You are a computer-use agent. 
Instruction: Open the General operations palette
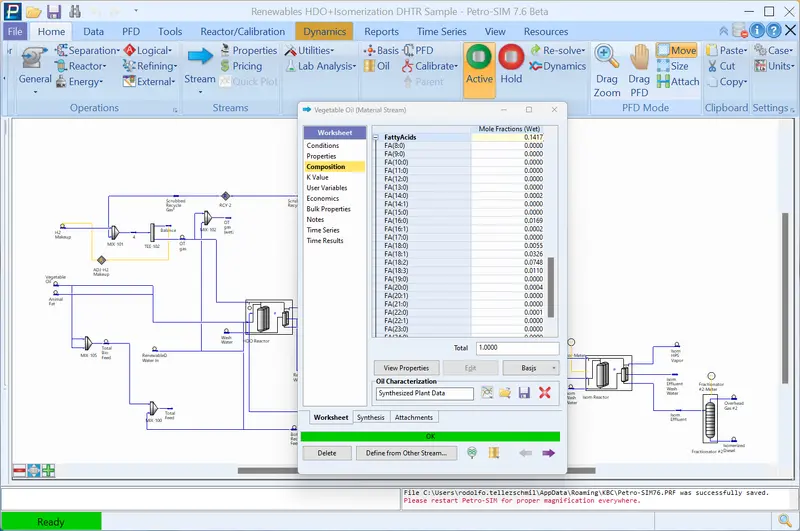pyautogui.click(x=35, y=69)
